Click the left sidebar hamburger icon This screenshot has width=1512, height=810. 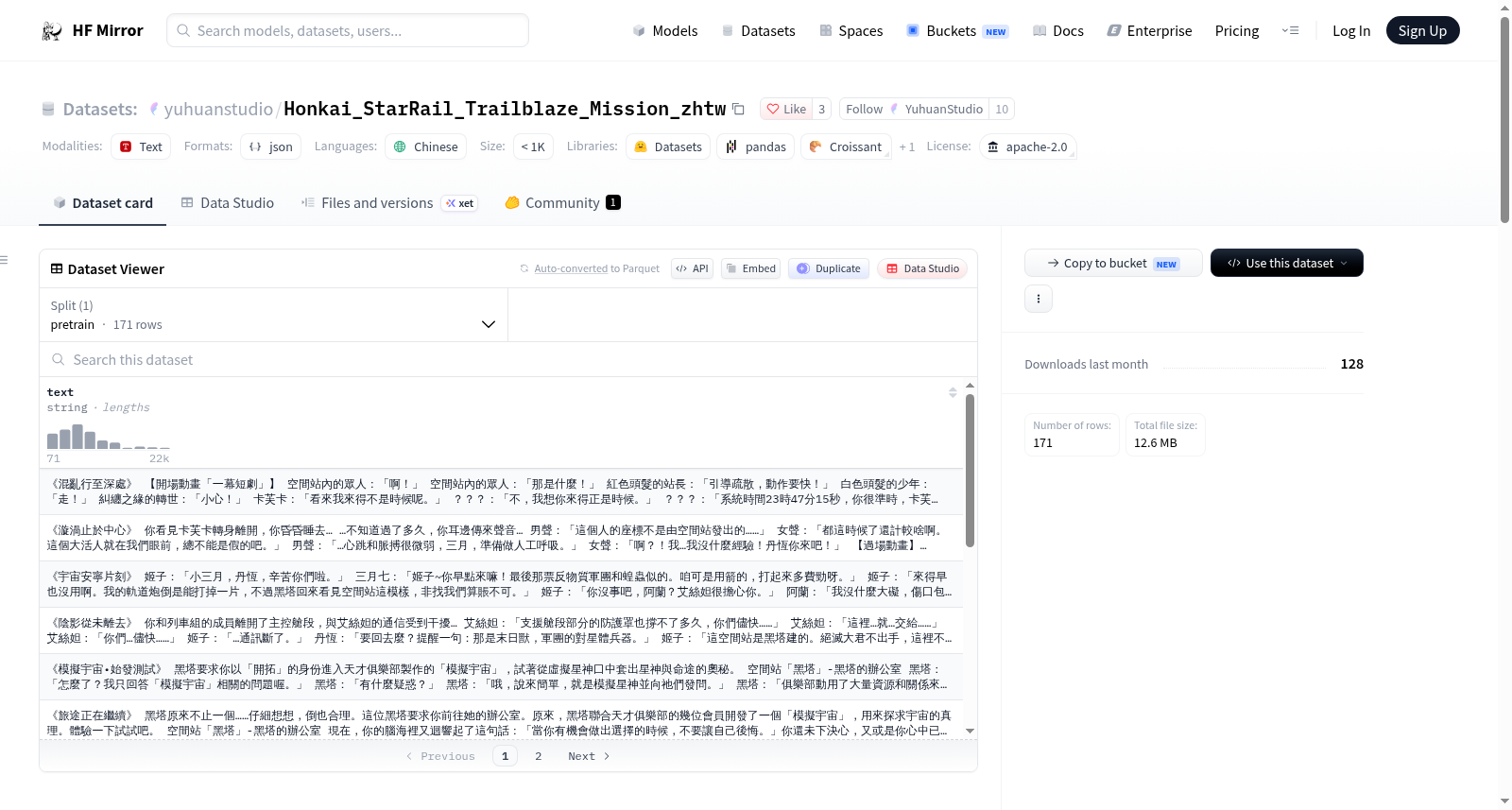coord(5,260)
